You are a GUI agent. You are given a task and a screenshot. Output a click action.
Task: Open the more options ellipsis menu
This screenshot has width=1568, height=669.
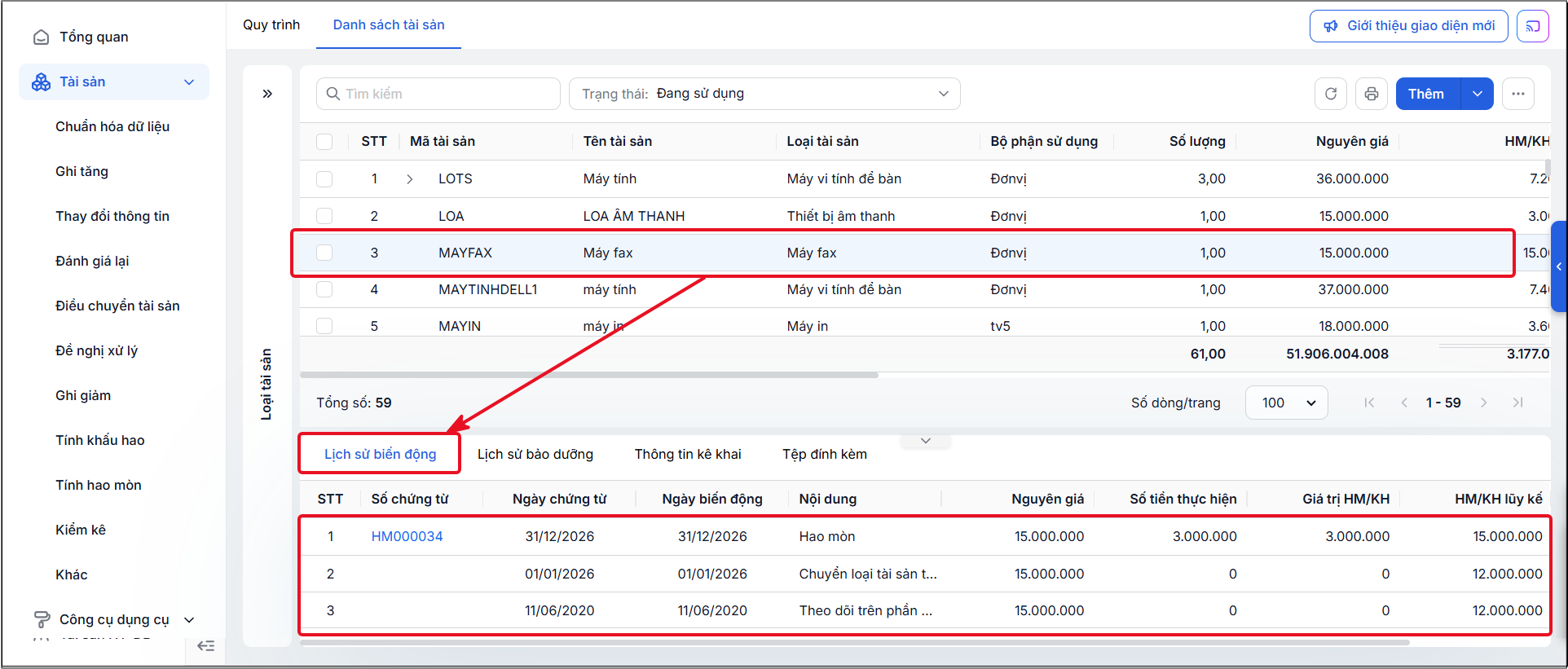(1518, 94)
